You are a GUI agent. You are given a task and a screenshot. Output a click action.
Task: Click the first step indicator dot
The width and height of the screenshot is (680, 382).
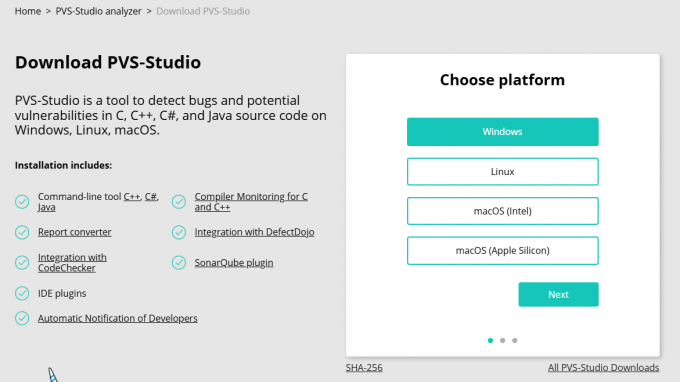(490, 340)
